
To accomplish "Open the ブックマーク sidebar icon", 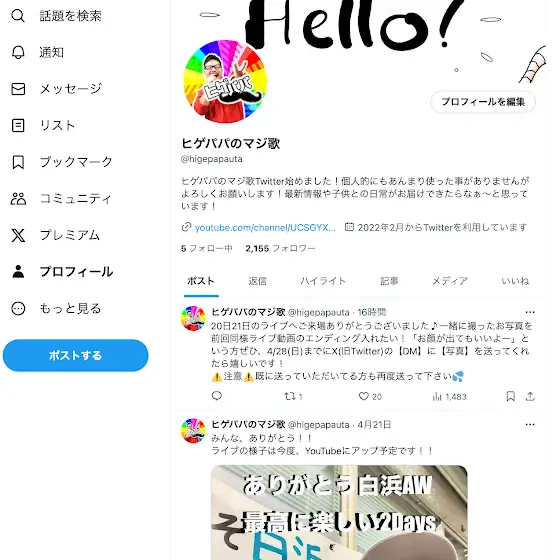I will pyautogui.click(x=18, y=162).
